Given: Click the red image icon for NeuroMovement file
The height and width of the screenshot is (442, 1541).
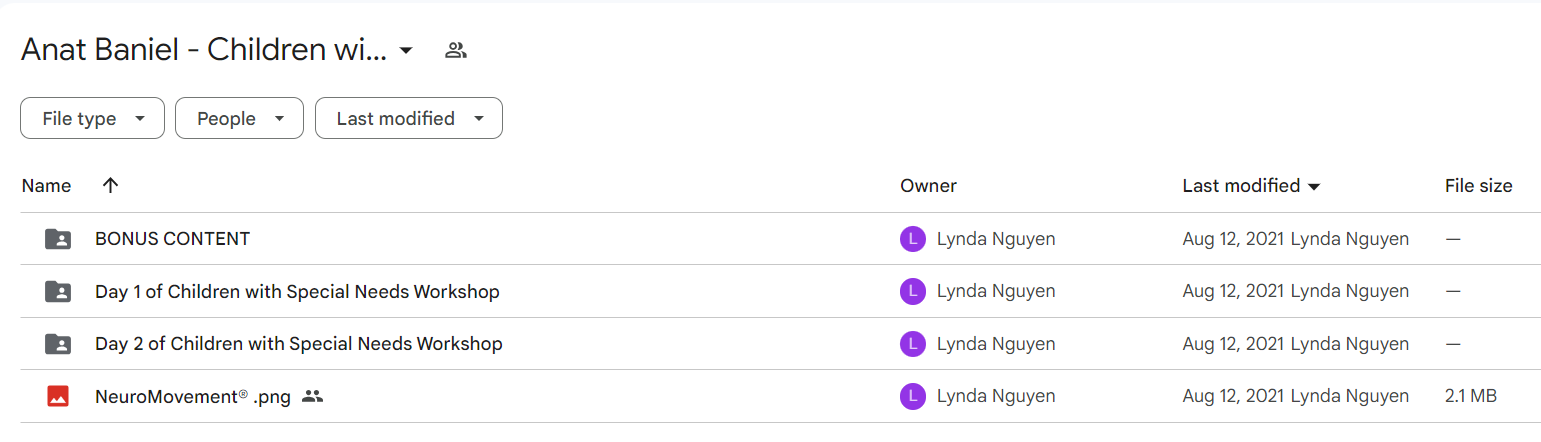Looking at the screenshot, I should pos(58,396).
